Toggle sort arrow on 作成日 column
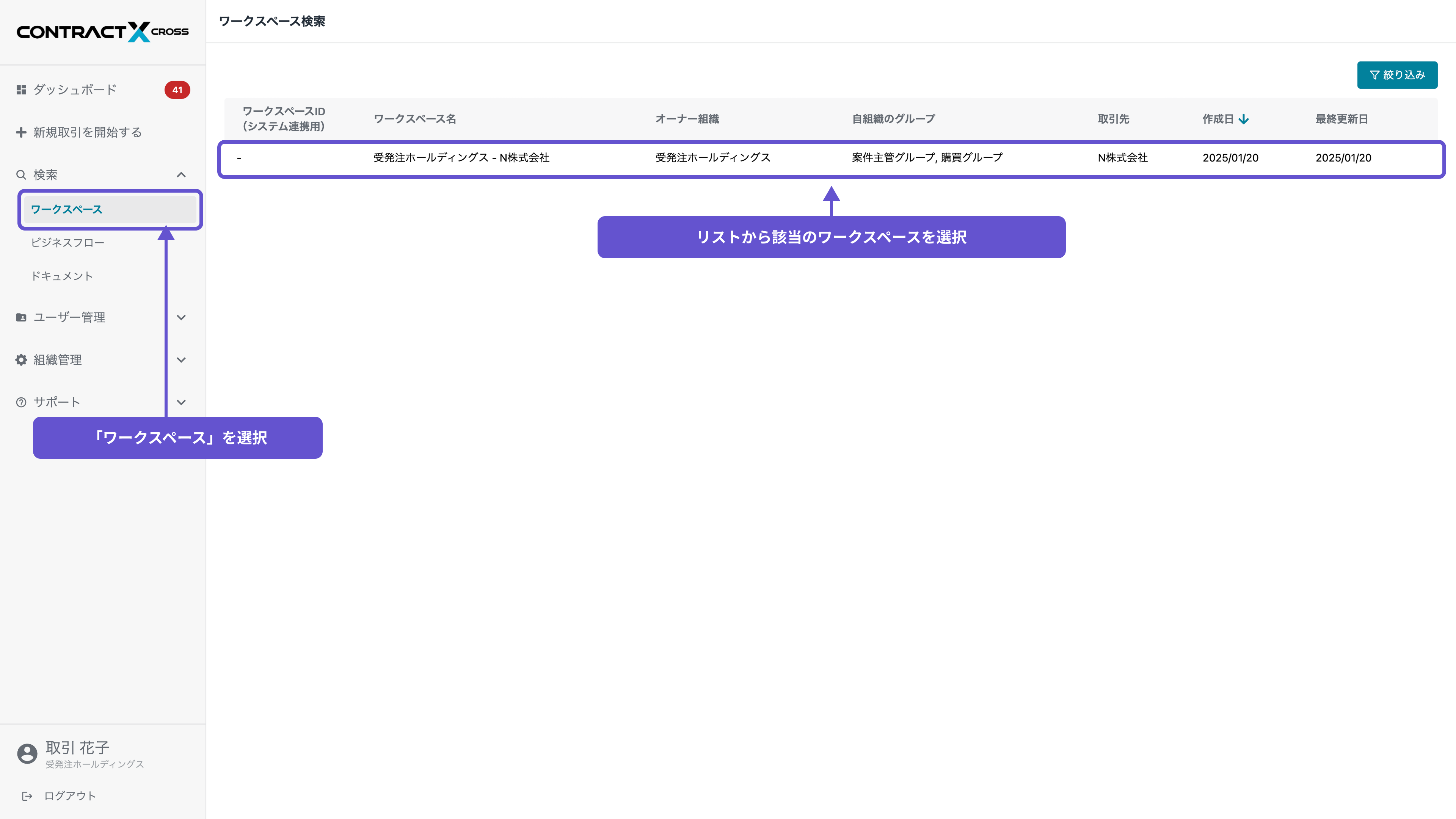Screen dimensions: 1456x819 tap(1244, 119)
